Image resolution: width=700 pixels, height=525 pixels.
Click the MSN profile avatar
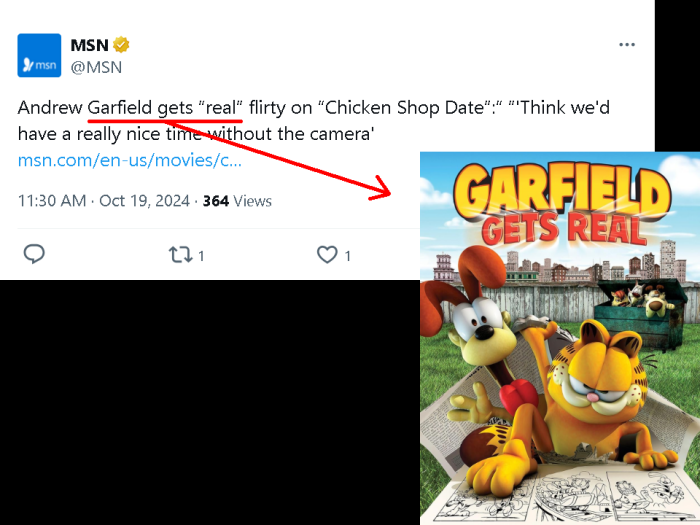click(40, 56)
